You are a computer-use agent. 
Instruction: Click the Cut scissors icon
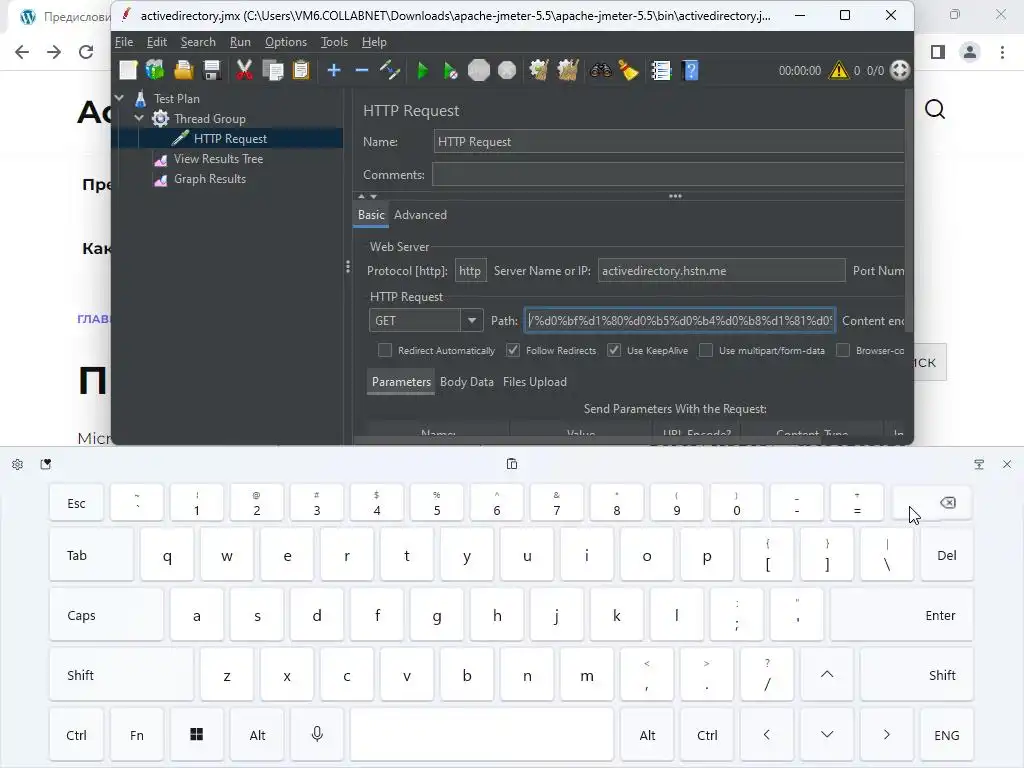244,70
